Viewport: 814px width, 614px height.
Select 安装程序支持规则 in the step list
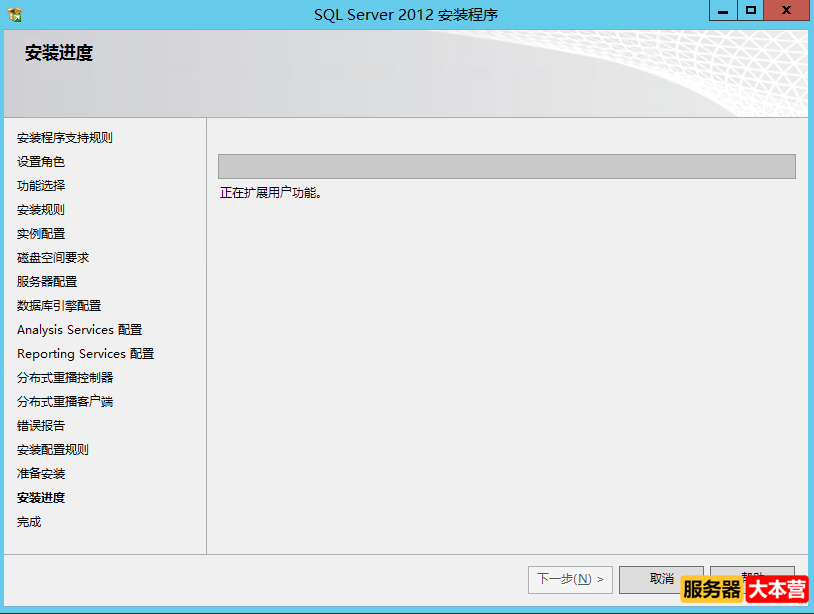65,138
